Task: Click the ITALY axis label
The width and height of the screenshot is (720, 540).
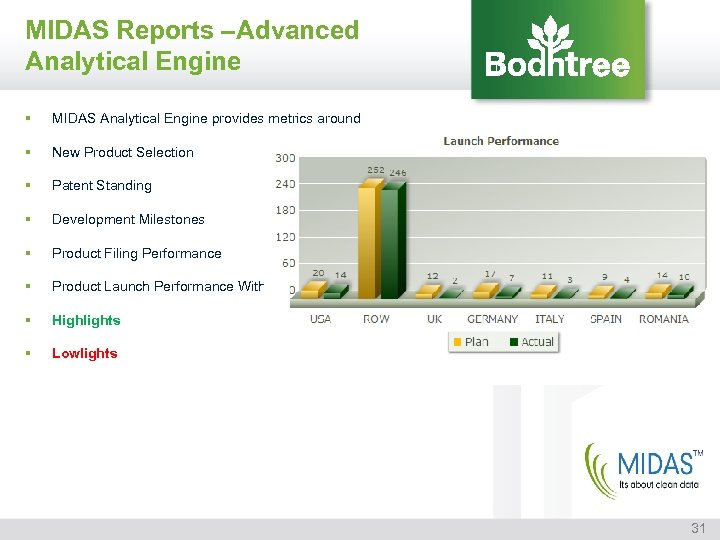Action: click(x=550, y=319)
